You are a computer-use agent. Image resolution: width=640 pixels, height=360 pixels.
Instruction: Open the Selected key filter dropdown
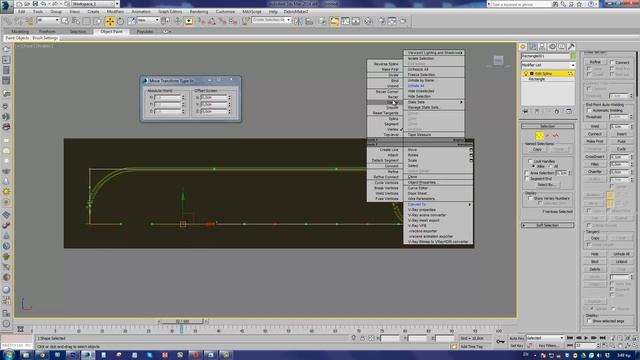(x=545, y=338)
